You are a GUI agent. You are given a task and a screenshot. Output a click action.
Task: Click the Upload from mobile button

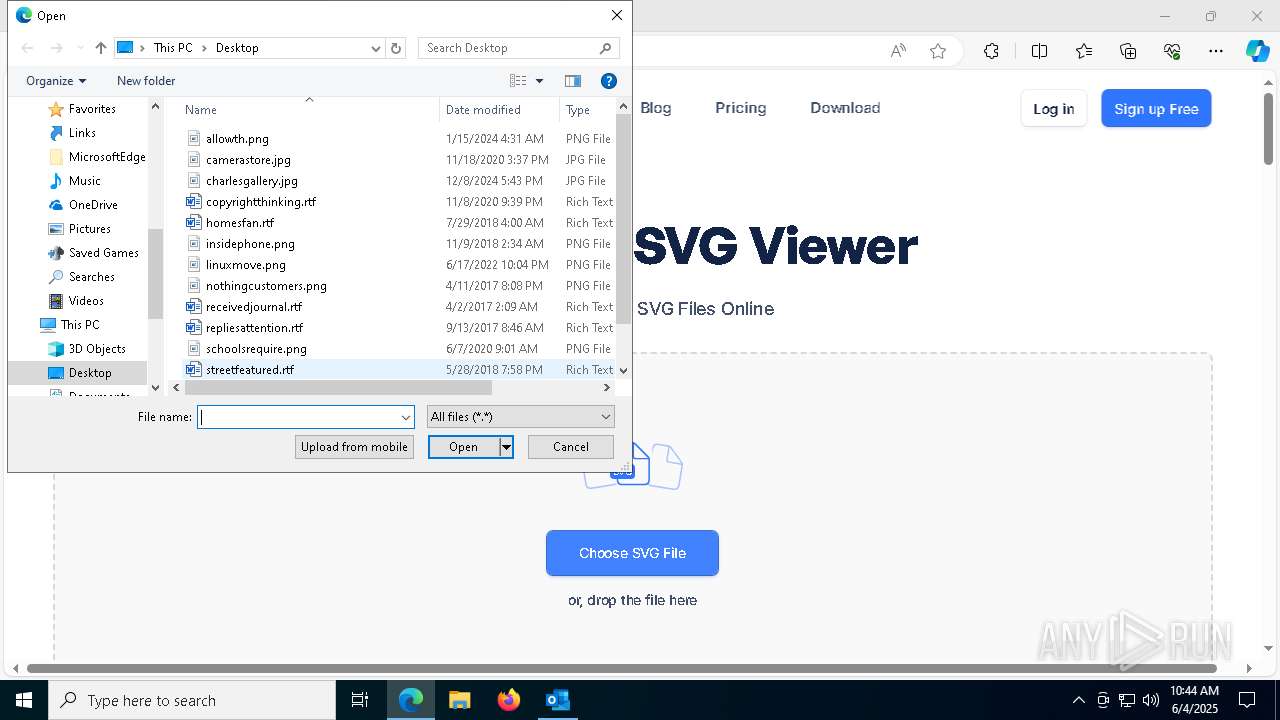[x=354, y=447]
